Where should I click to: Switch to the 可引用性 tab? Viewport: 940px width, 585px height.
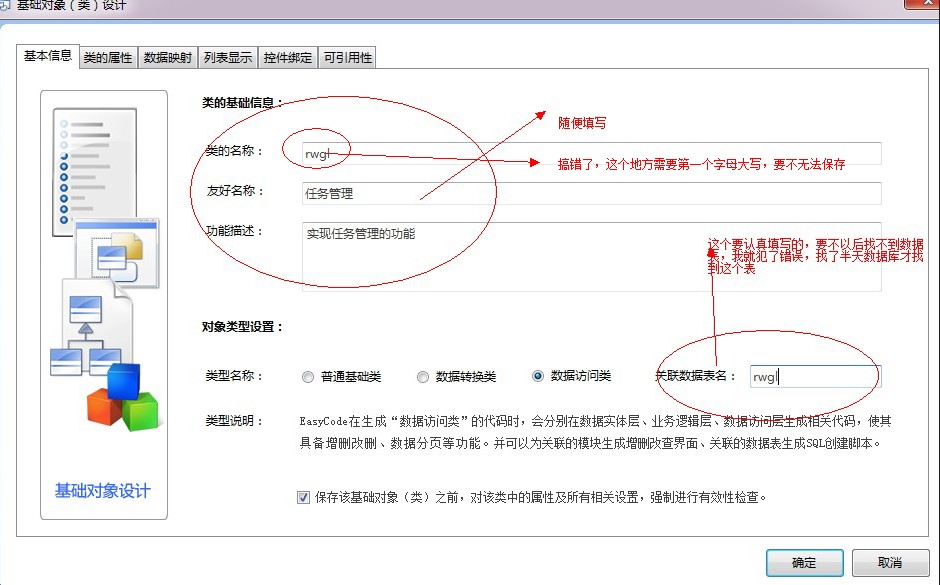pyautogui.click(x=347, y=58)
